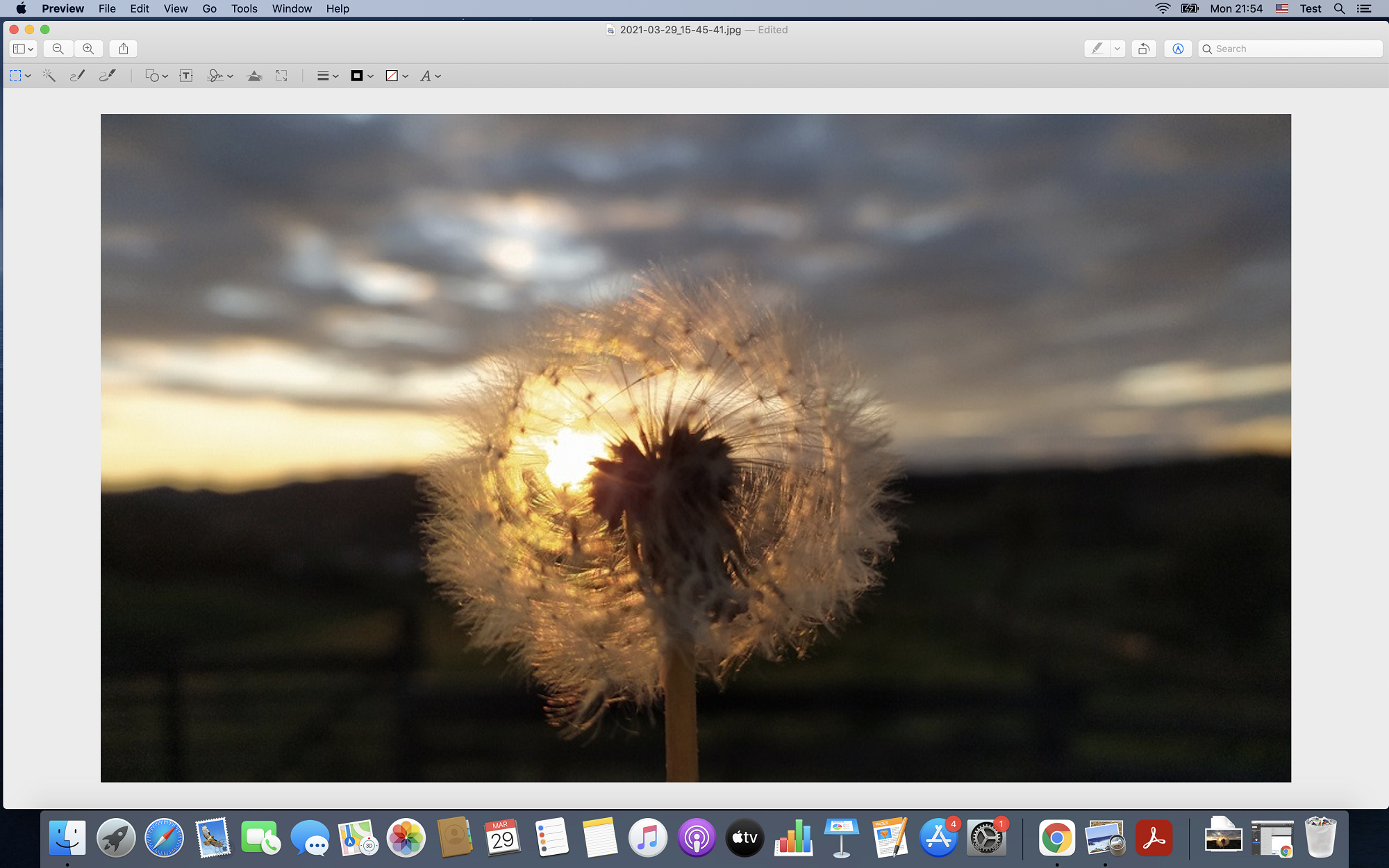Image resolution: width=1389 pixels, height=868 pixels.
Task: Click the battery status icon
Action: pyautogui.click(x=1190, y=8)
